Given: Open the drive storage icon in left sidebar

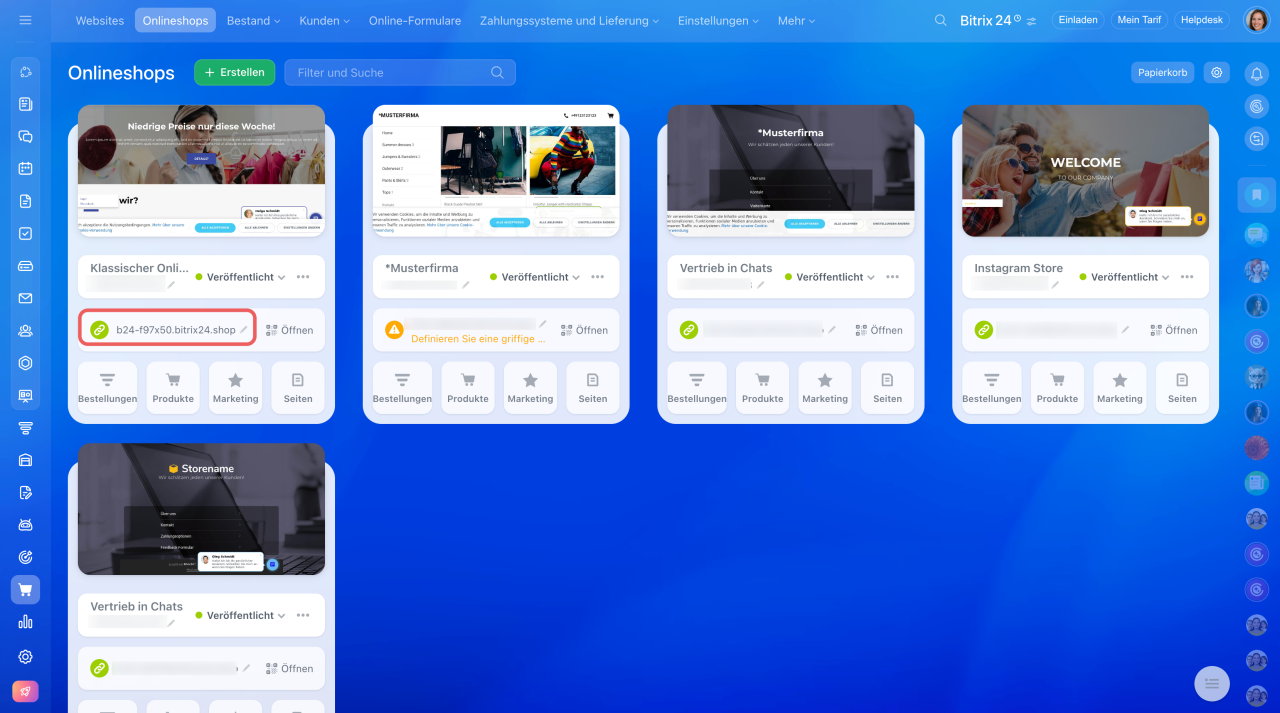Looking at the screenshot, I should point(25,266).
